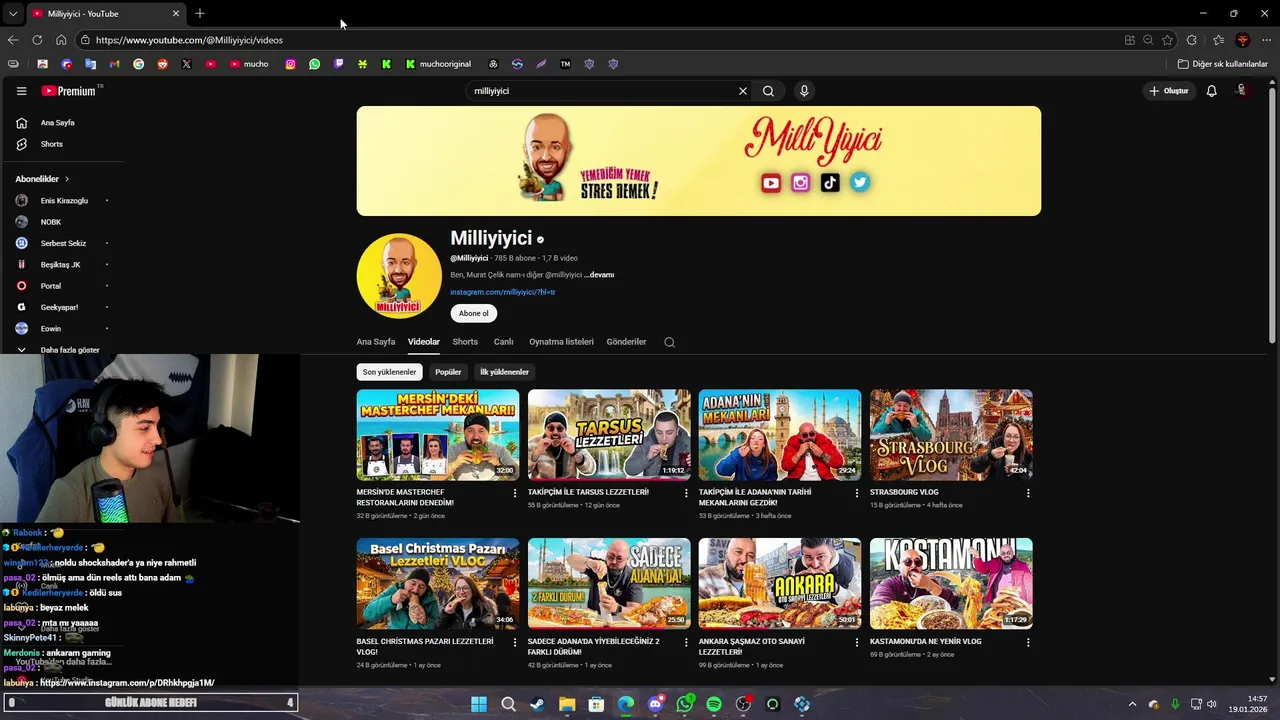This screenshot has width=1280, height=720.
Task: Open Spotify from the taskbar
Action: point(714,704)
